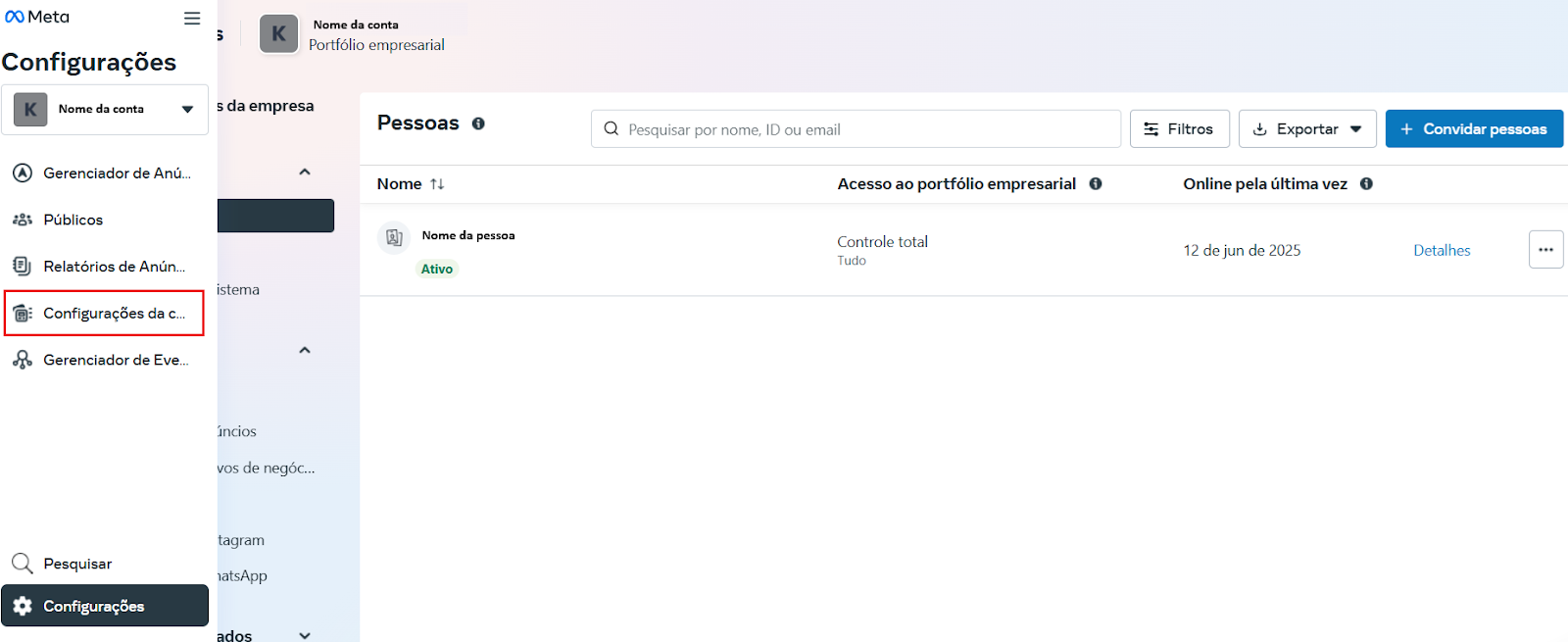Open the Detalhes link for the person

(1441, 251)
